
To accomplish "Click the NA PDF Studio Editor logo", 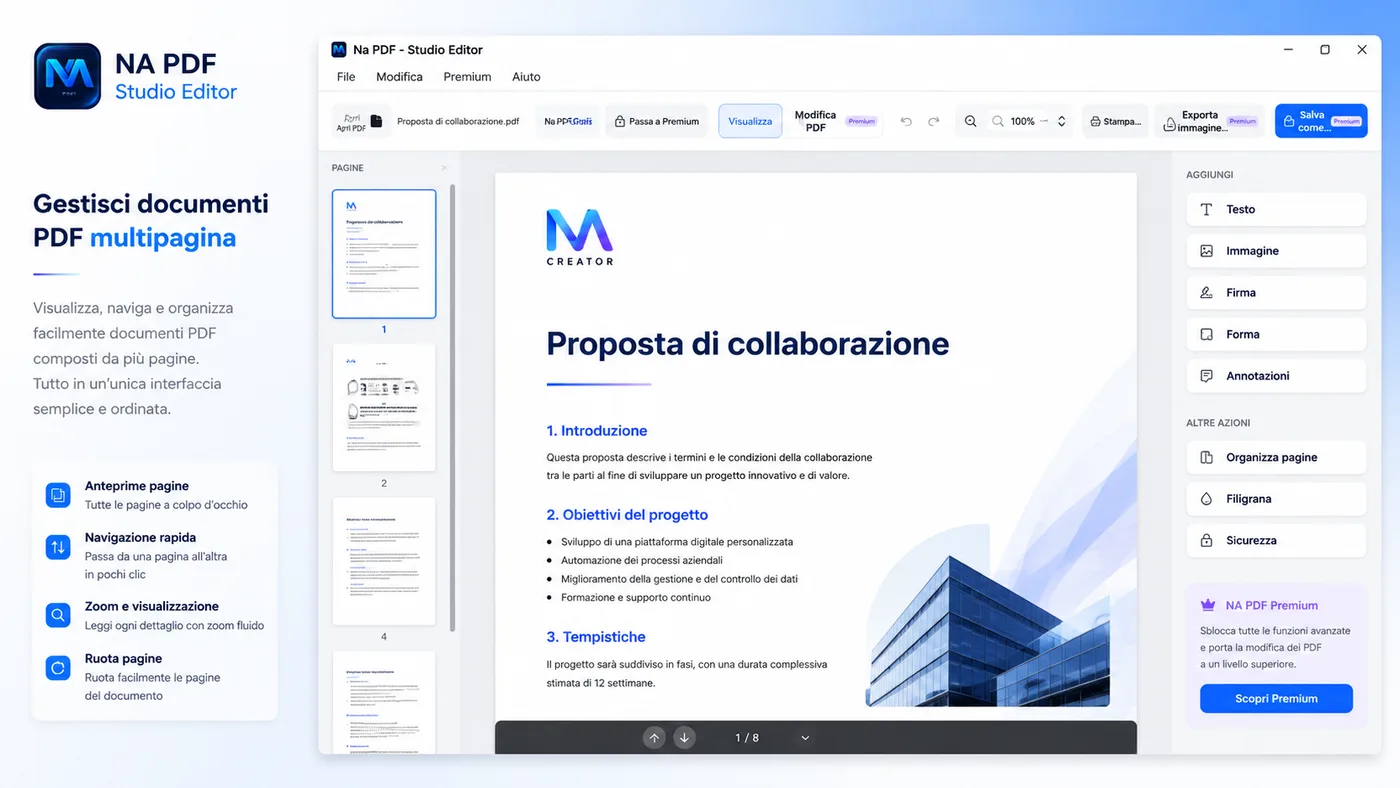I will (x=68, y=76).
